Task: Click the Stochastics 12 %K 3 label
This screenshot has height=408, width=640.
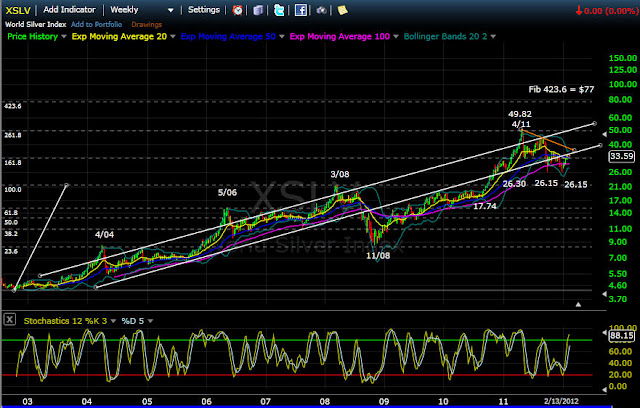Action: 65,321
